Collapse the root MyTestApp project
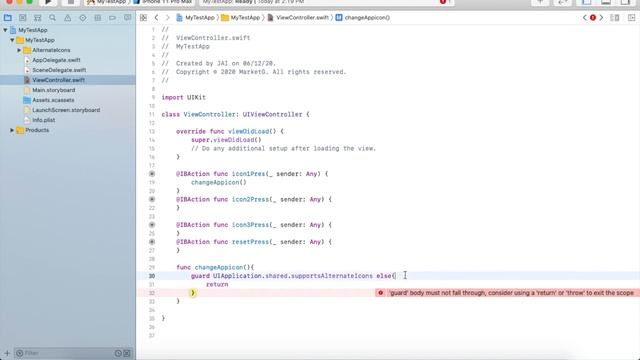The width and height of the screenshot is (640, 360). click(x=5, y=30)
